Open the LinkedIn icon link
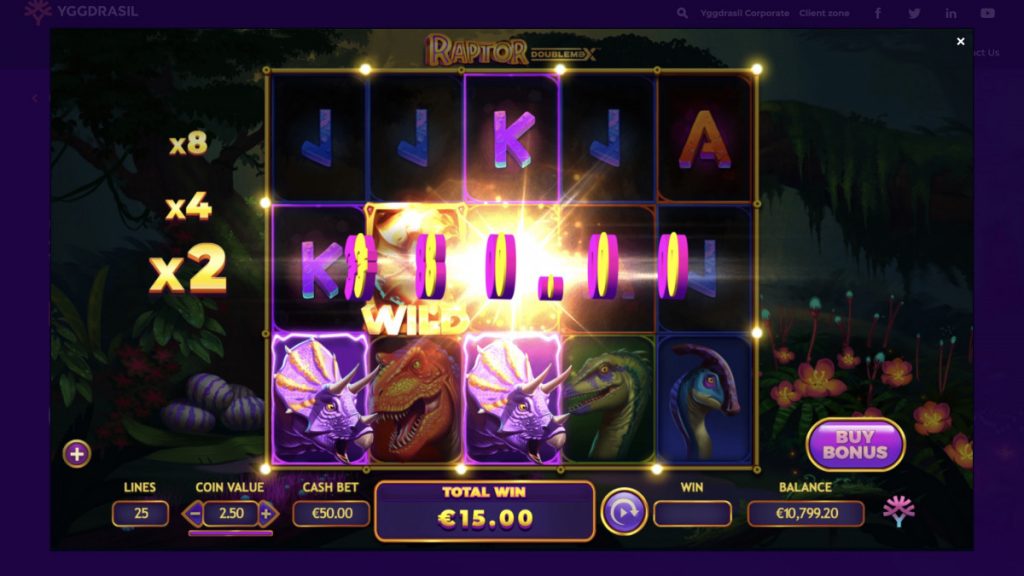Screen dimensions: 1024x576 [x=951, y=13]
